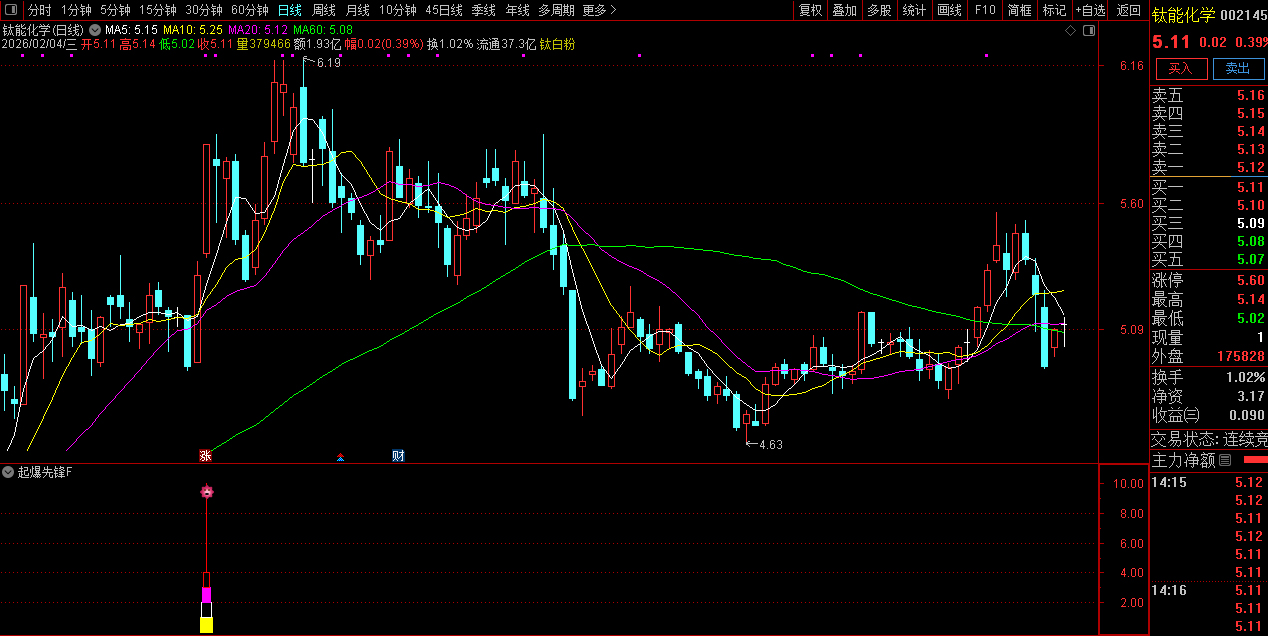This screenshot has width=1268, height=636.
Task: Click the 卖一 price 5.12 row
Action: pos(1208,167)
